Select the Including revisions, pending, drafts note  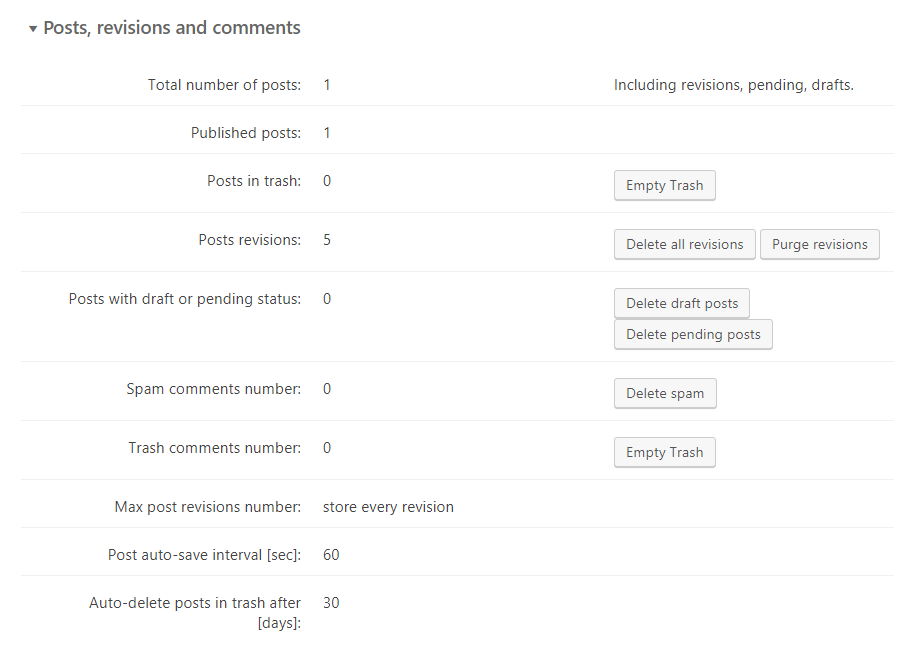point(733,85)
